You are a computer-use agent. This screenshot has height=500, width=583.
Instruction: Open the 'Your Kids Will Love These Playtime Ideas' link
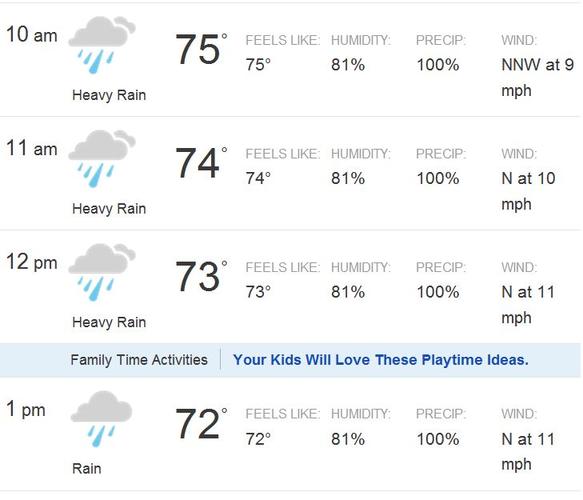[x=380, y=360]
